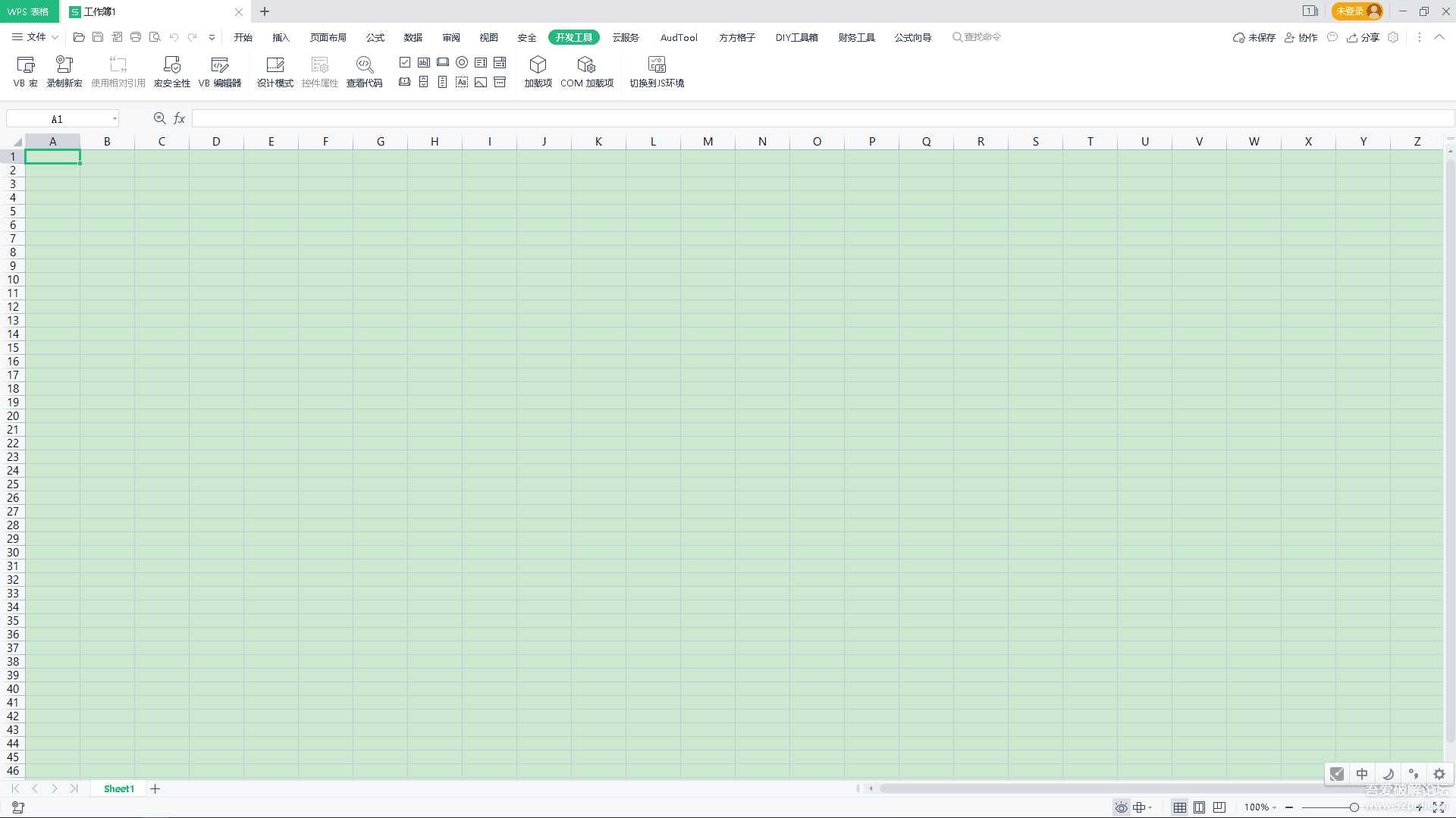Viewport: 1456px width, 818px height.
Task: Switch to the 页面布局 tab
Action: pos(328,37)
